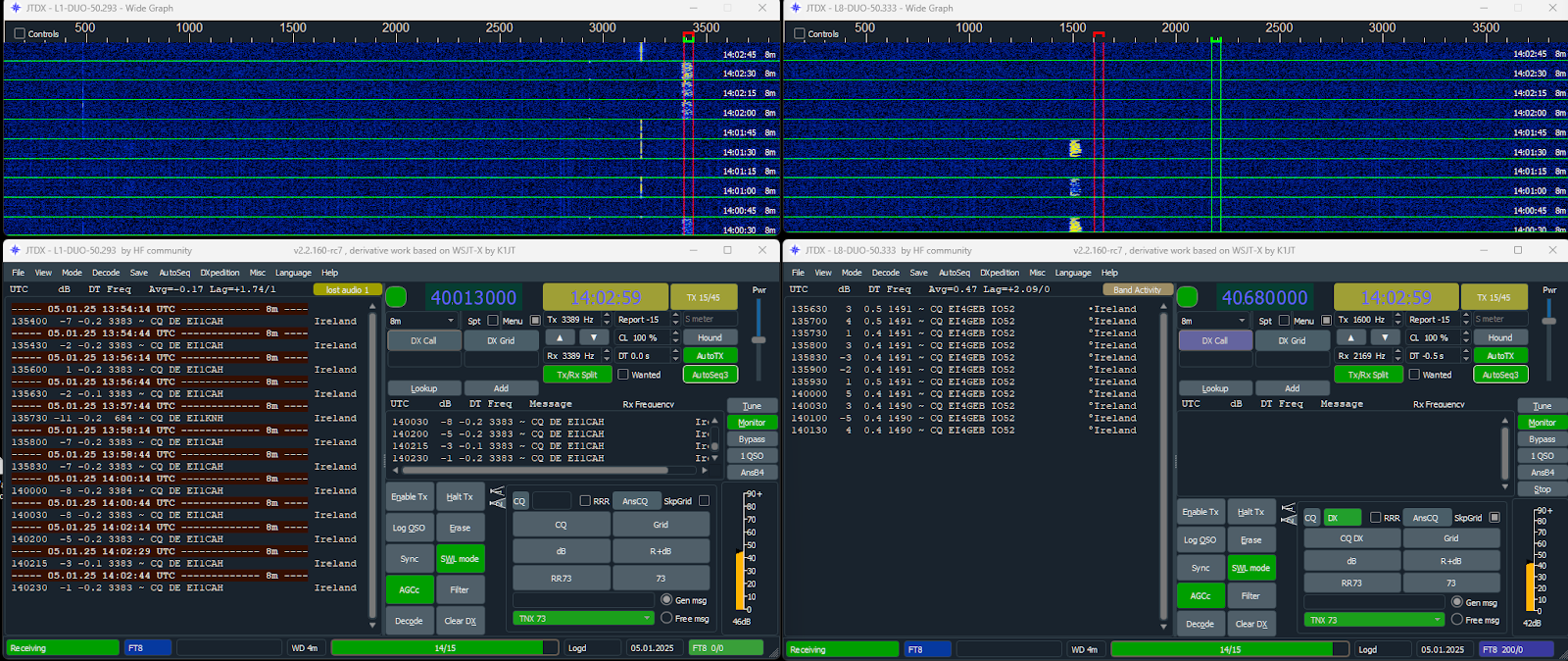Check RRR box in L1-DUO-50.293 window

(x=585, y=501)
